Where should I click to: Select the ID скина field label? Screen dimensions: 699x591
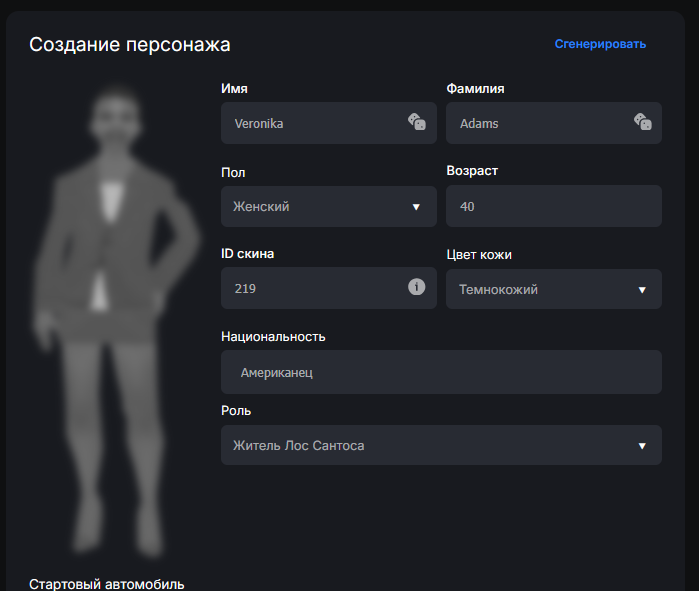[x=247, y=254]
